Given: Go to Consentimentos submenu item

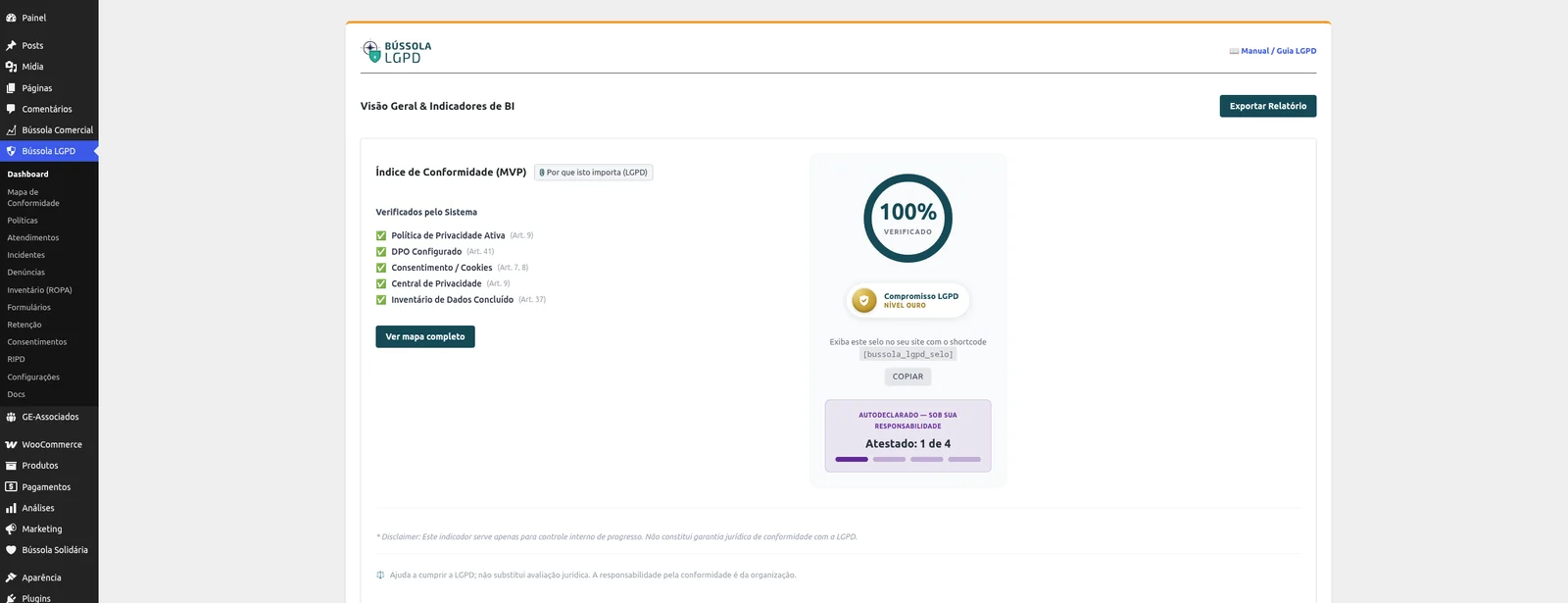Looking at the screenshot, I should point(37,342).
